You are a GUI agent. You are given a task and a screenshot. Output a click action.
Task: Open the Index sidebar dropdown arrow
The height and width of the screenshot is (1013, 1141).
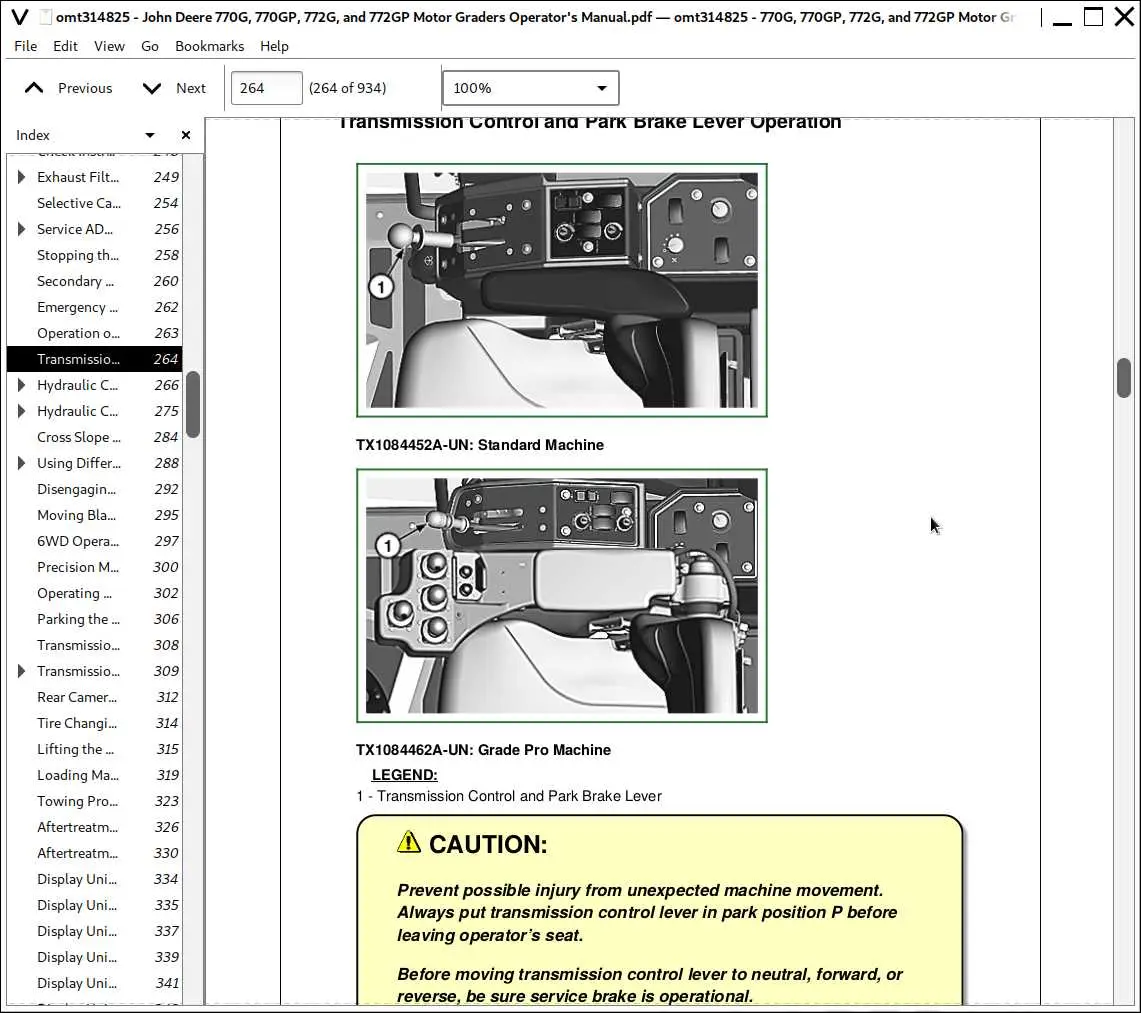(150, 135)
